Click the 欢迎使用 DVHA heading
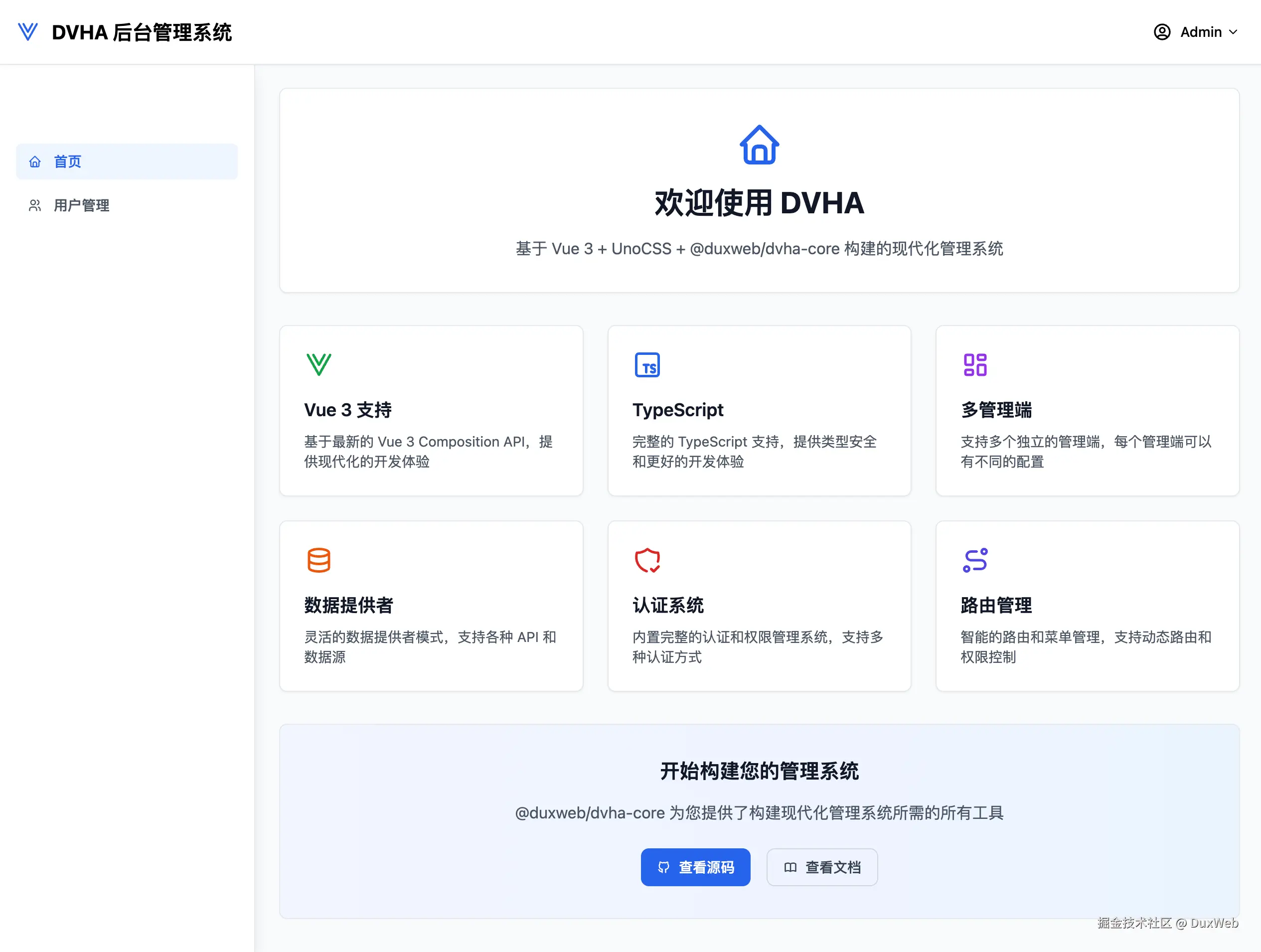The image size is (1261, 952). (x=759, y=203)
